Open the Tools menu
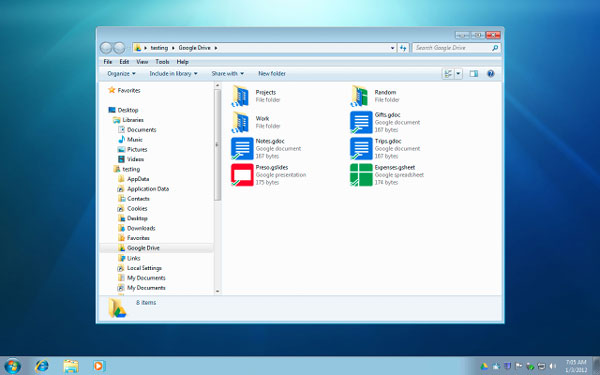Screen dimensions: 600x375 click(x=162, y=62)
